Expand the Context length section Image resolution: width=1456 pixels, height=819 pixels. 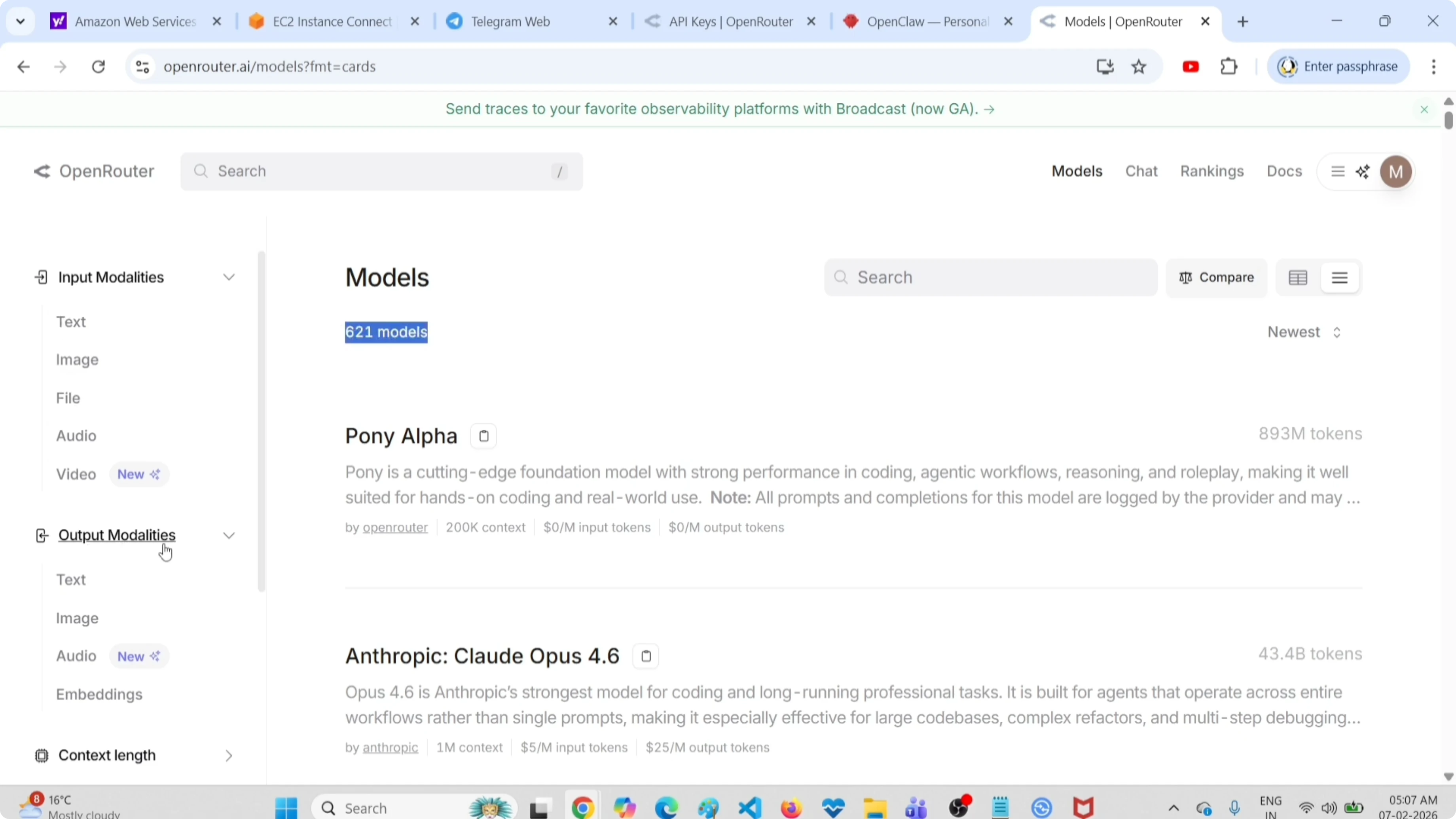click(228, 755)
